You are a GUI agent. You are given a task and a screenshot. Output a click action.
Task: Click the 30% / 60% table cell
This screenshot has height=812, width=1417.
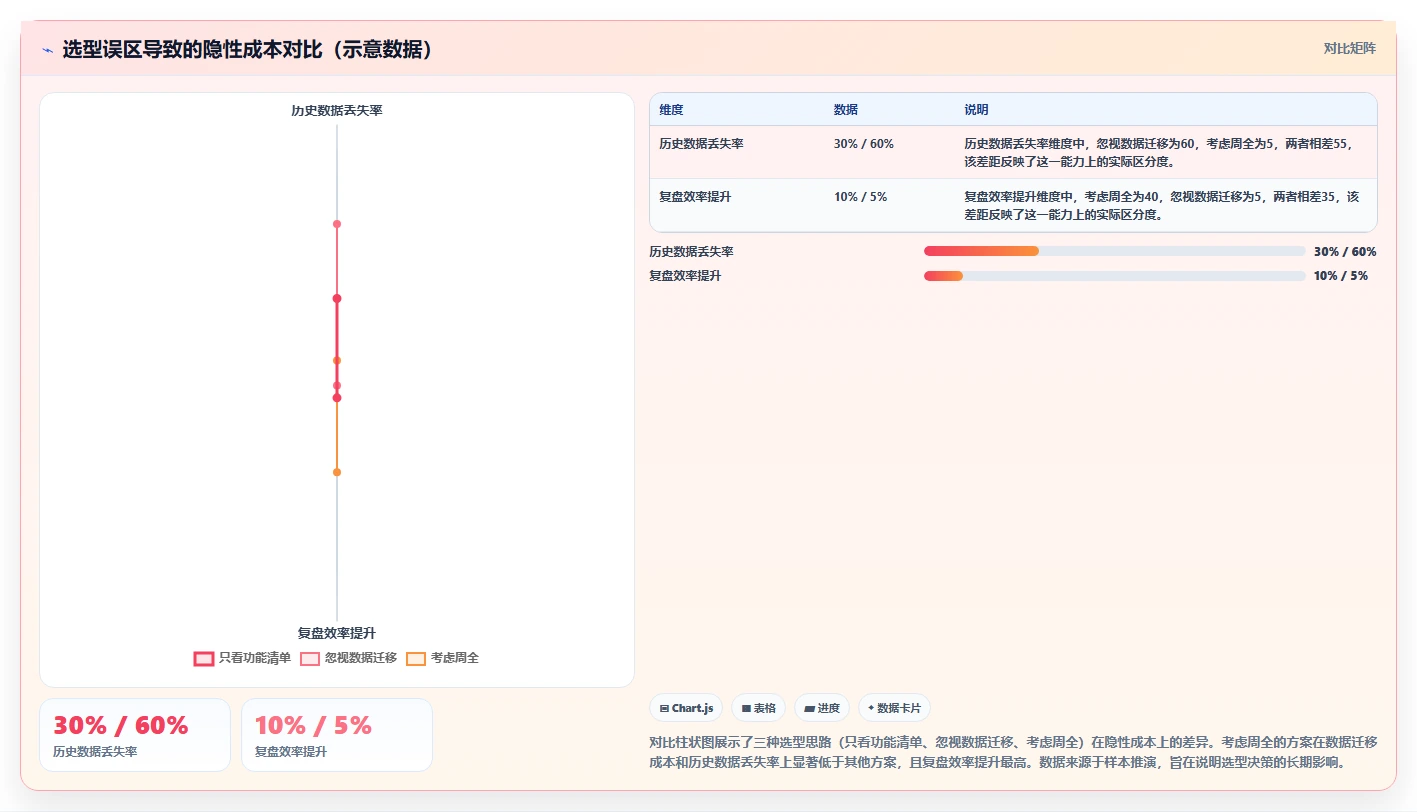(x=864, y=144)
